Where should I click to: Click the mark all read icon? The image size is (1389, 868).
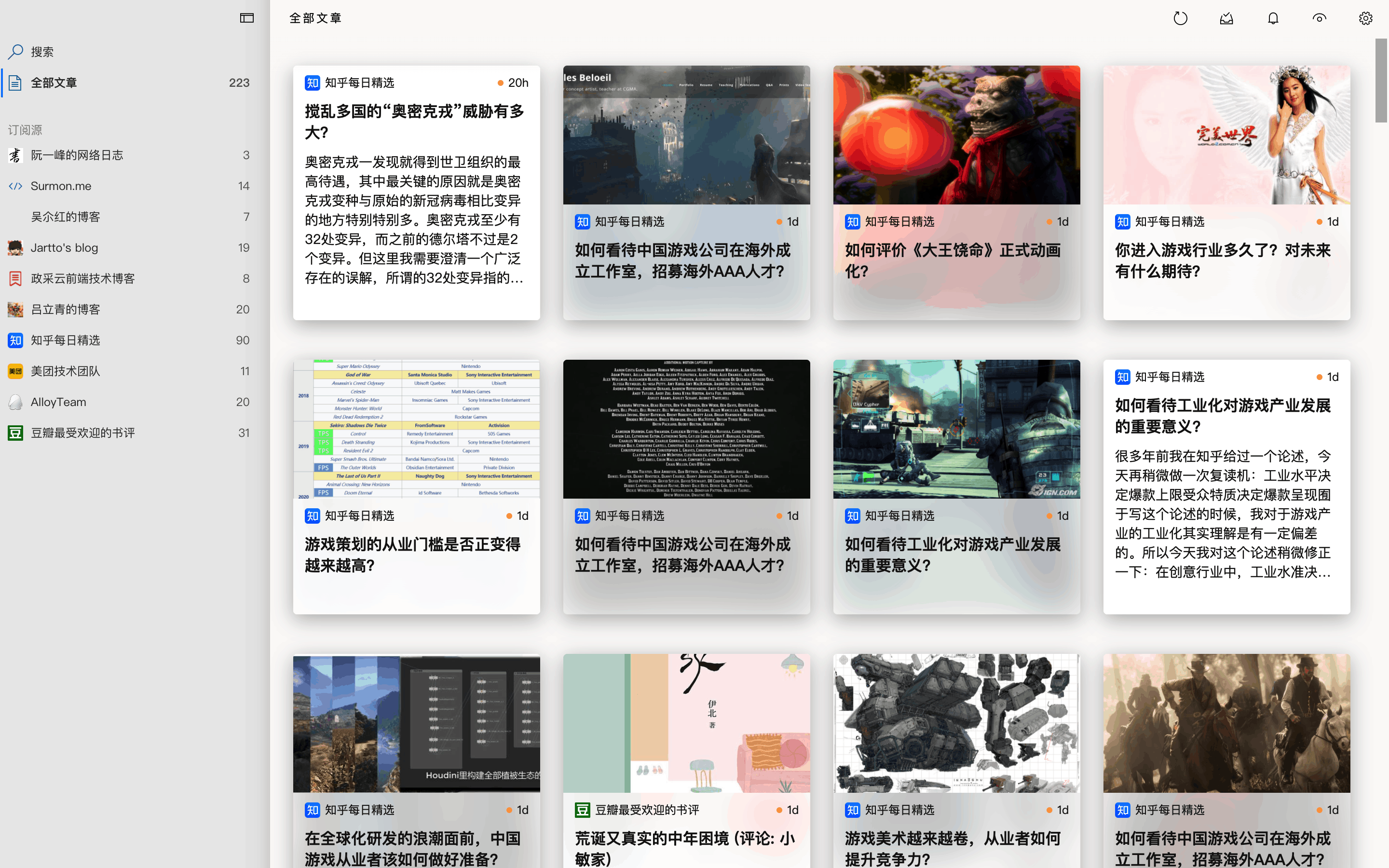1226,18
